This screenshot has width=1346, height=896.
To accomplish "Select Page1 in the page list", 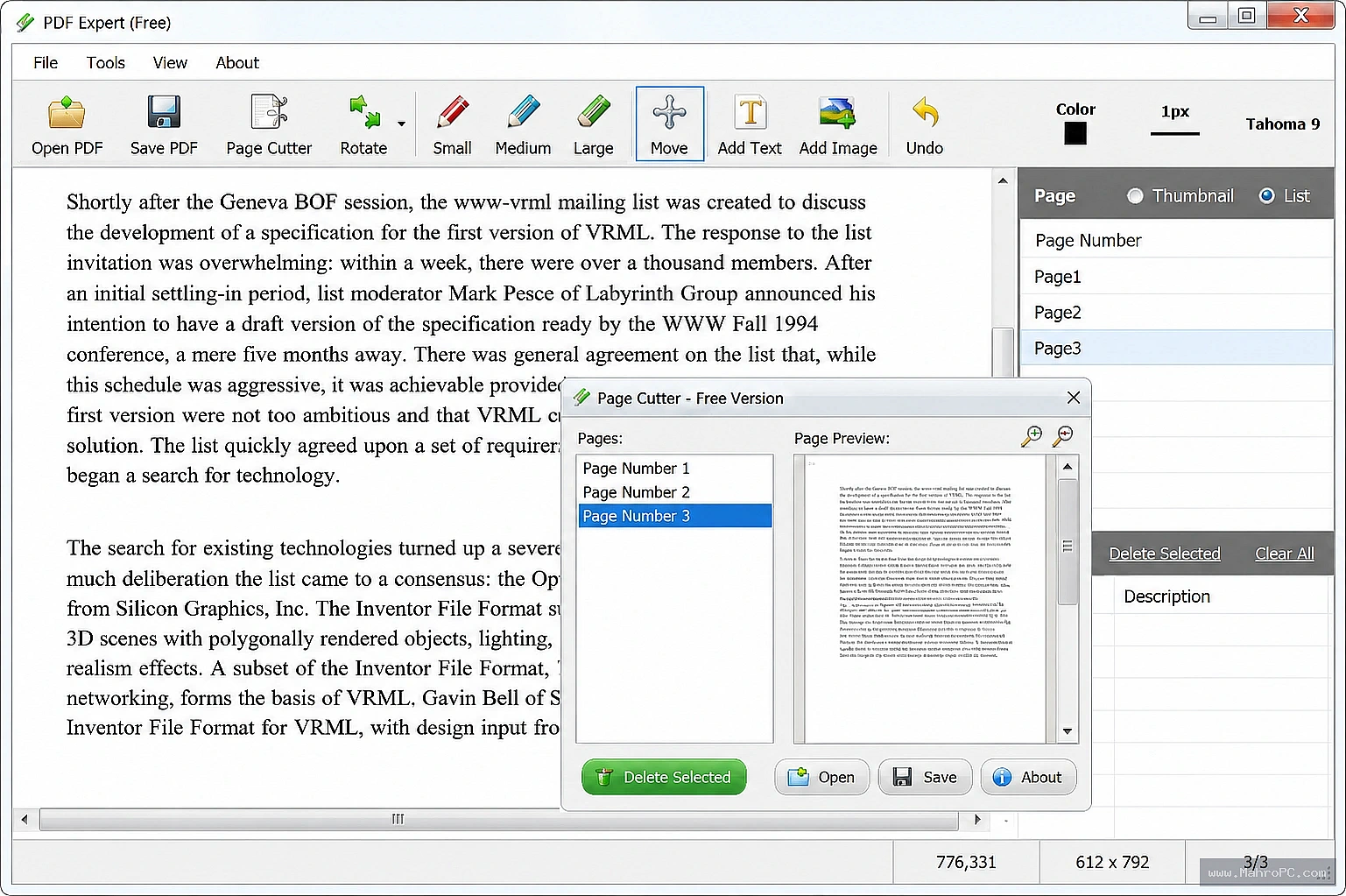I will pos(1176,277).
